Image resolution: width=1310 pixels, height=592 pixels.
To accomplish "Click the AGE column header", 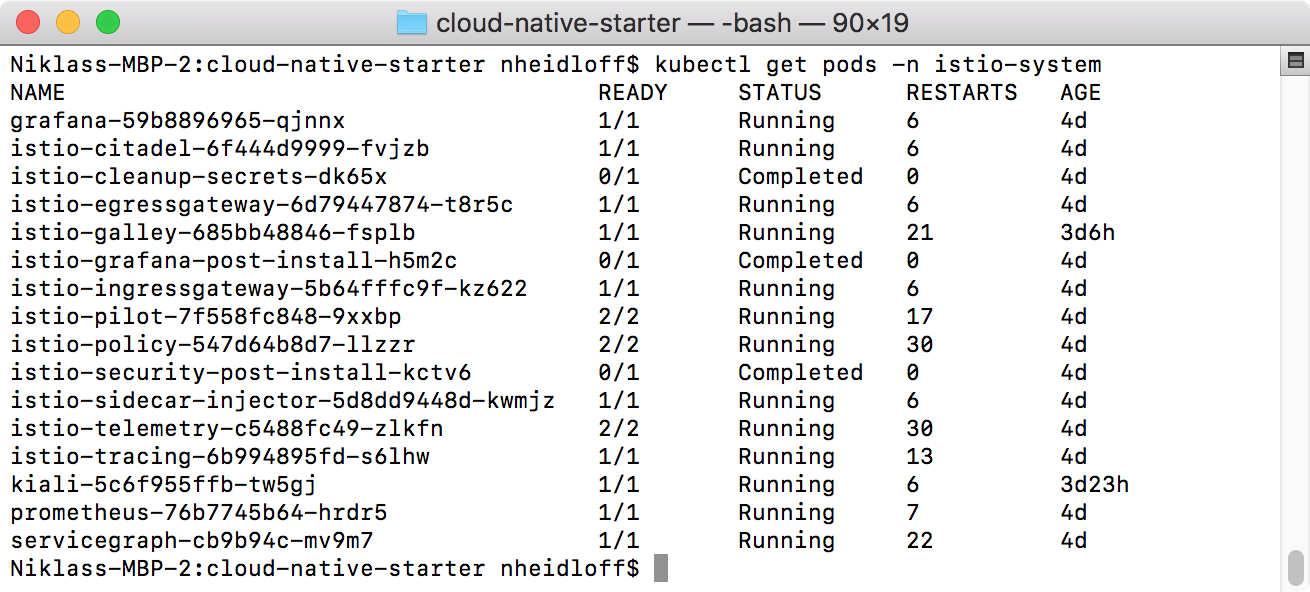I will pyautogui.click(x=1080, y=93).
